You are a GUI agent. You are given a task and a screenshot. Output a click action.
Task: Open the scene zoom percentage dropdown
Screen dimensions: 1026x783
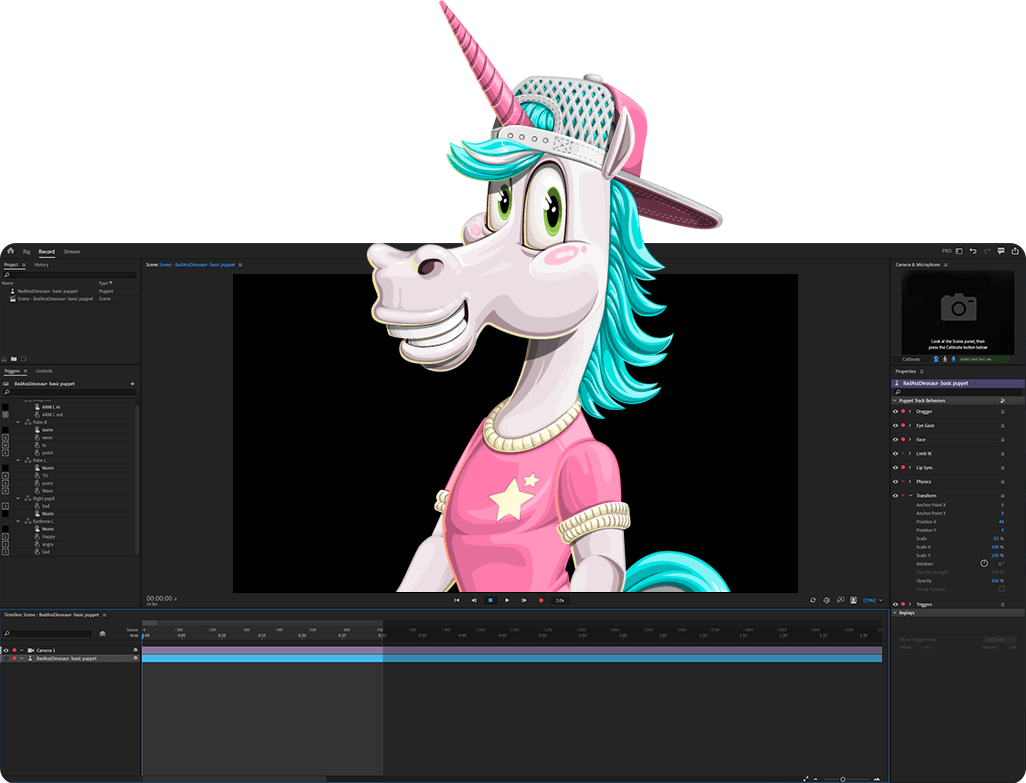[873, 600]
